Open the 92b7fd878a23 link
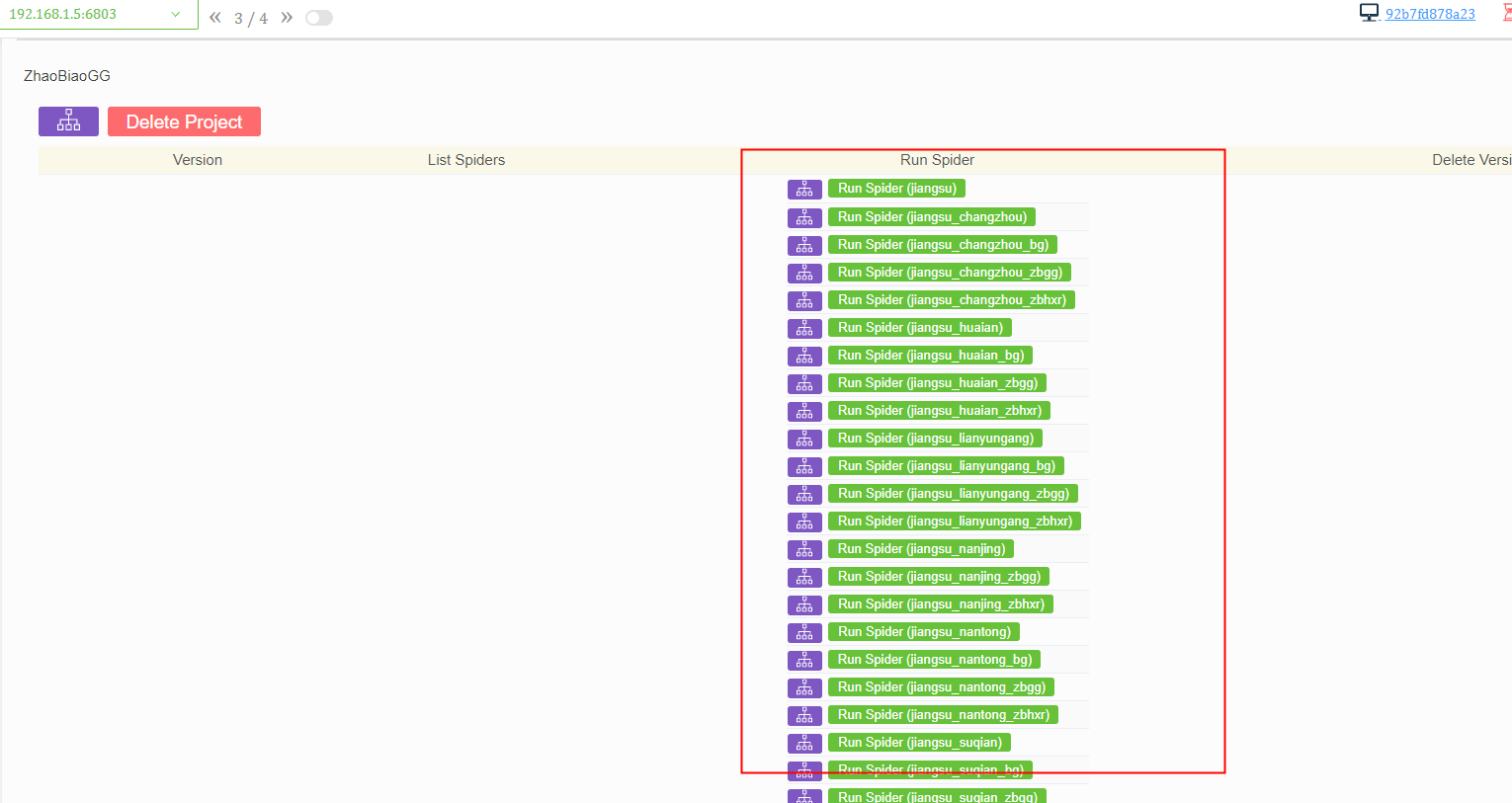 (x=1430, y=14)
